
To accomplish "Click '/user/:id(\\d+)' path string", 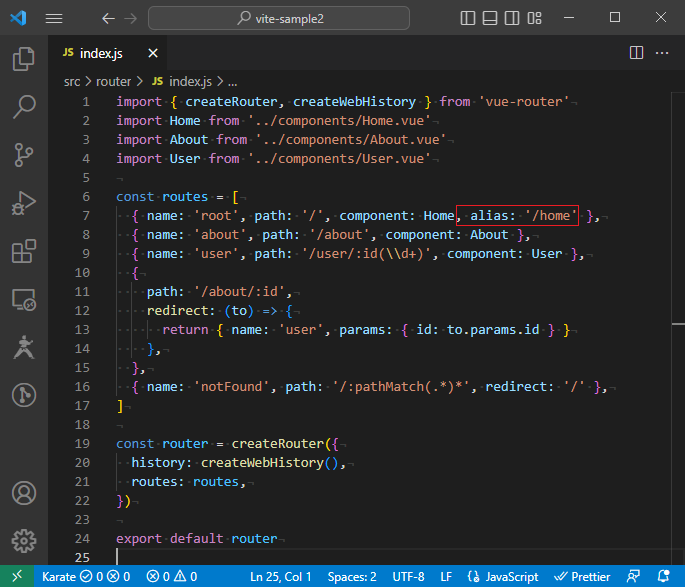I will pyautogui.click(x=366, y=254).
